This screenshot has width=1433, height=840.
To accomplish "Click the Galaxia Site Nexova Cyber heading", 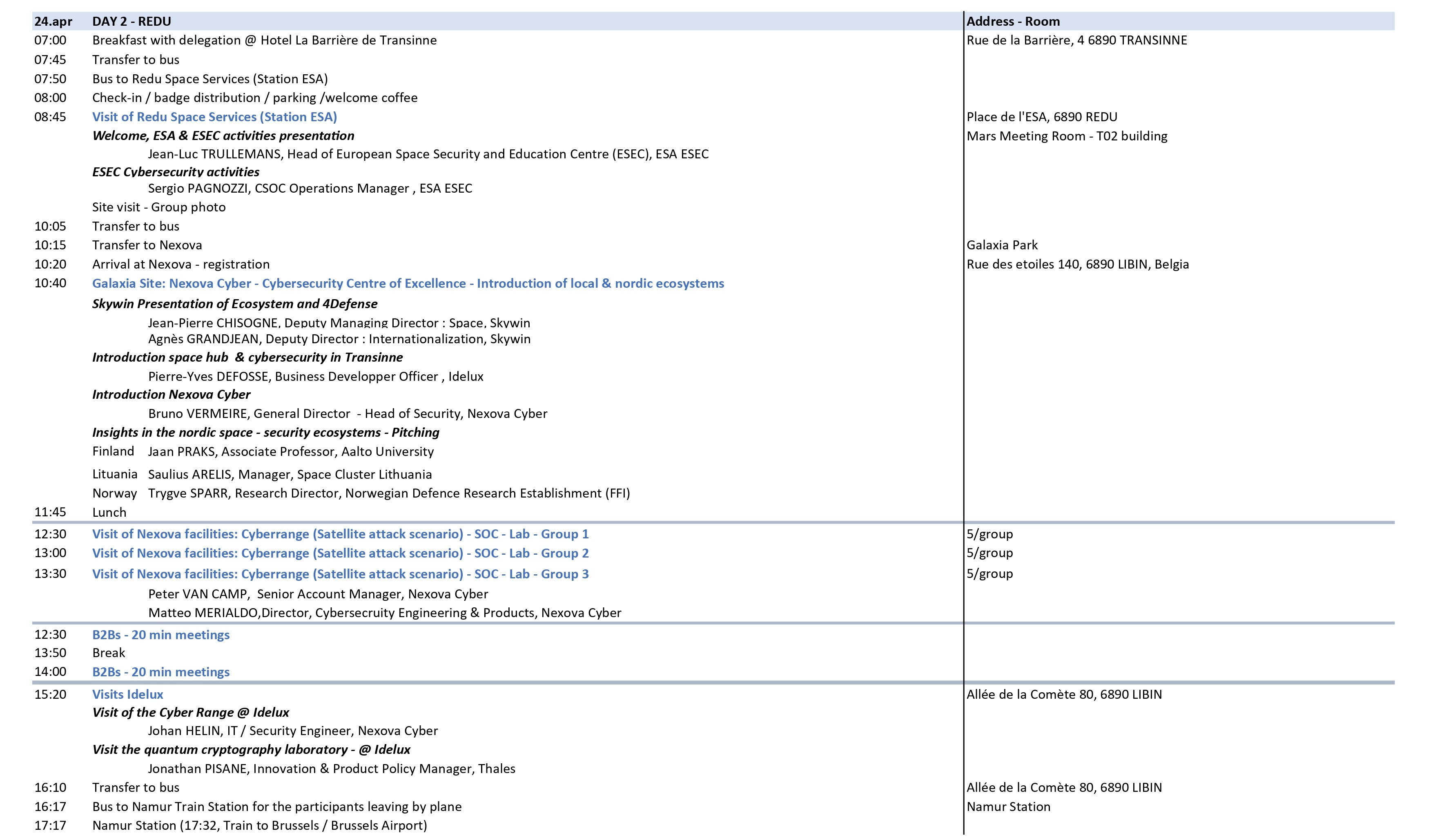I will click(x=408, y=283).
